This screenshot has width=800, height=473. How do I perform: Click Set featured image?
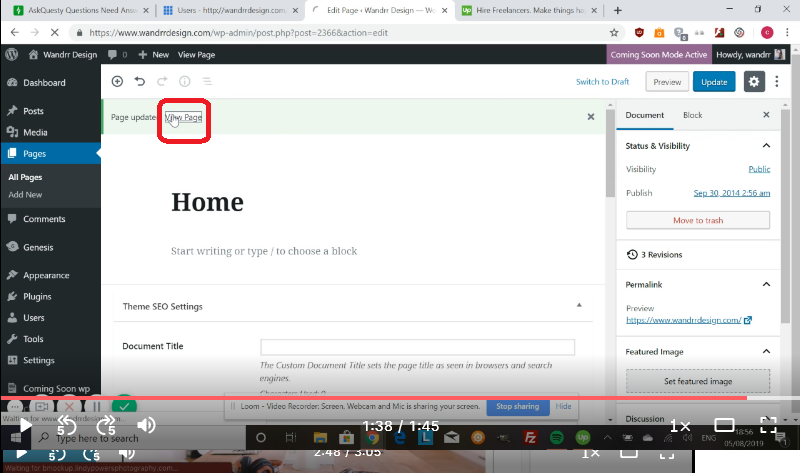[698, 381]
